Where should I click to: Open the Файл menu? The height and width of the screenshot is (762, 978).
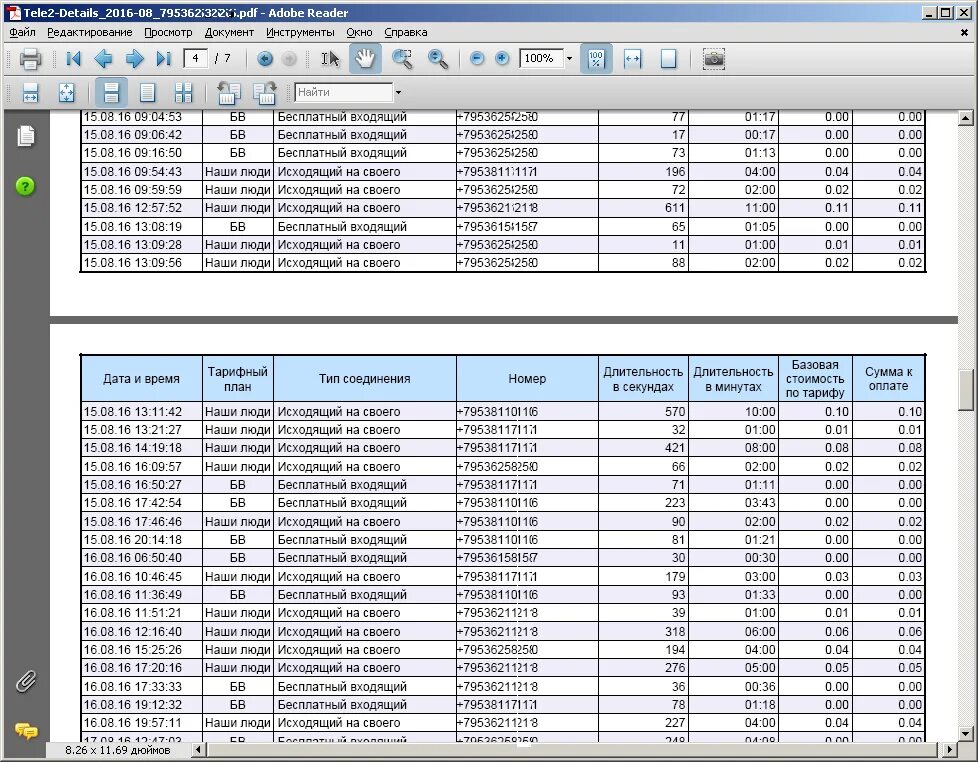click(22, 32)
